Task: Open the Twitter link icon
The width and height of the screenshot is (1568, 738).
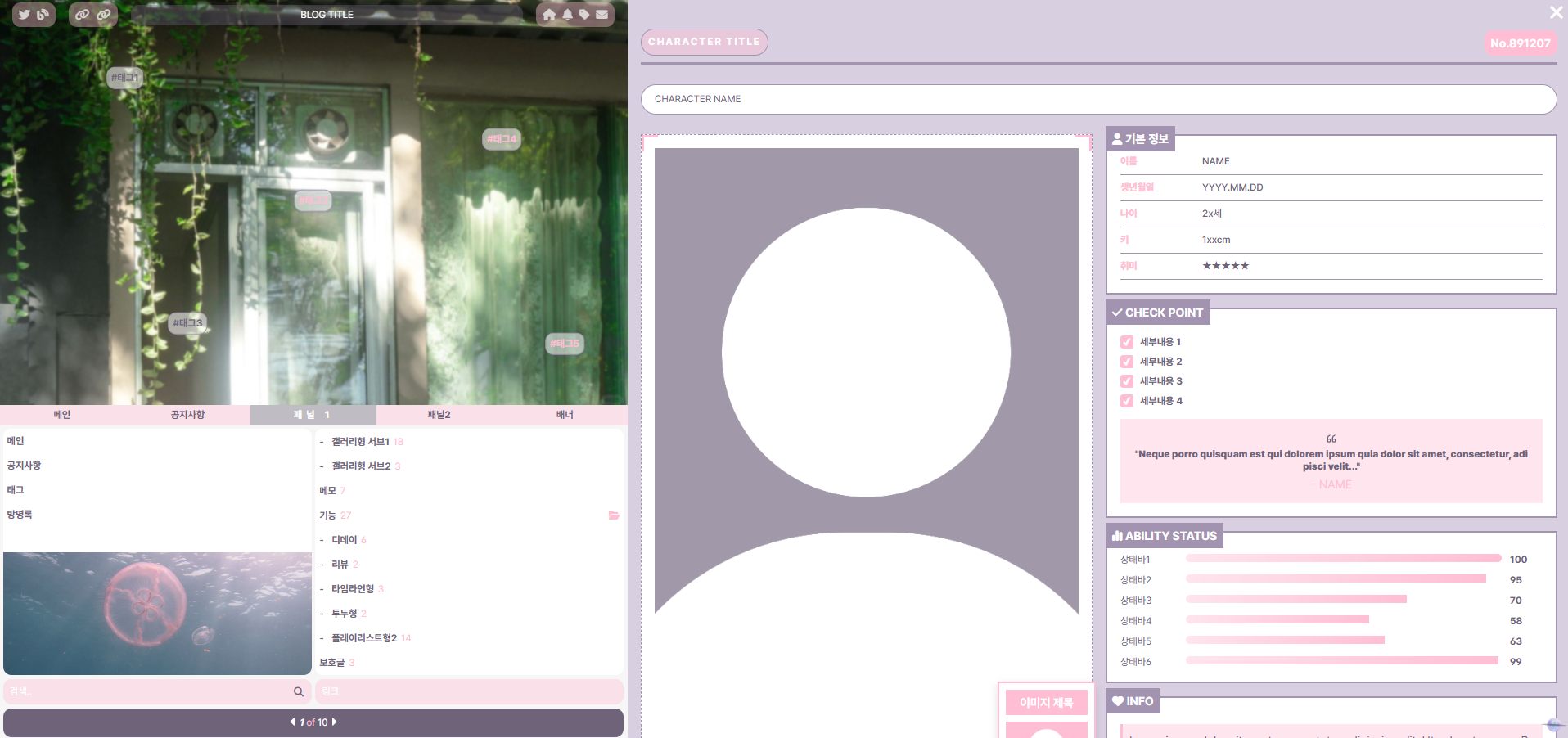Action: (25, 14)
